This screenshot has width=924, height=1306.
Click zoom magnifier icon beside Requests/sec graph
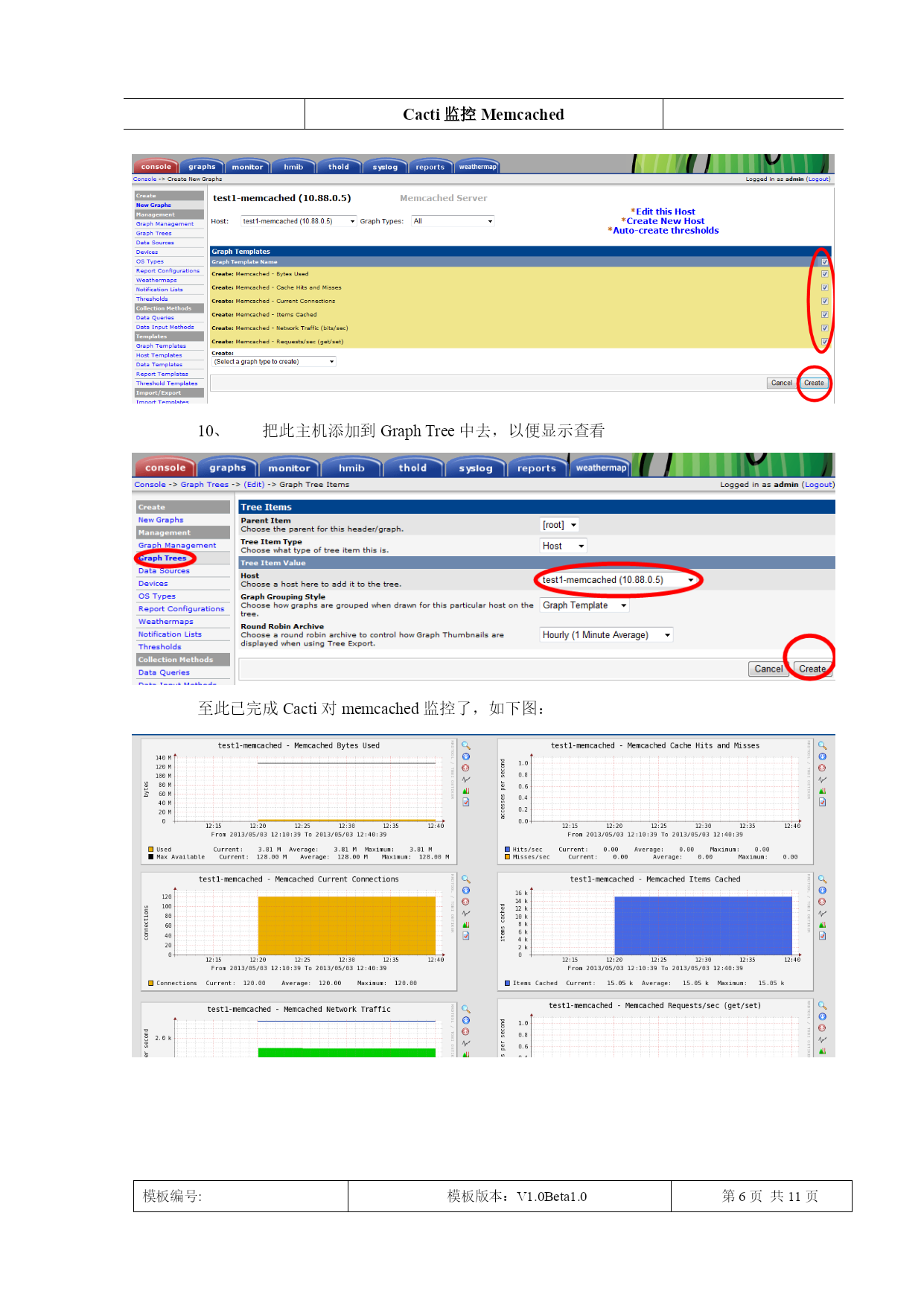click(x=823, y=1006)
